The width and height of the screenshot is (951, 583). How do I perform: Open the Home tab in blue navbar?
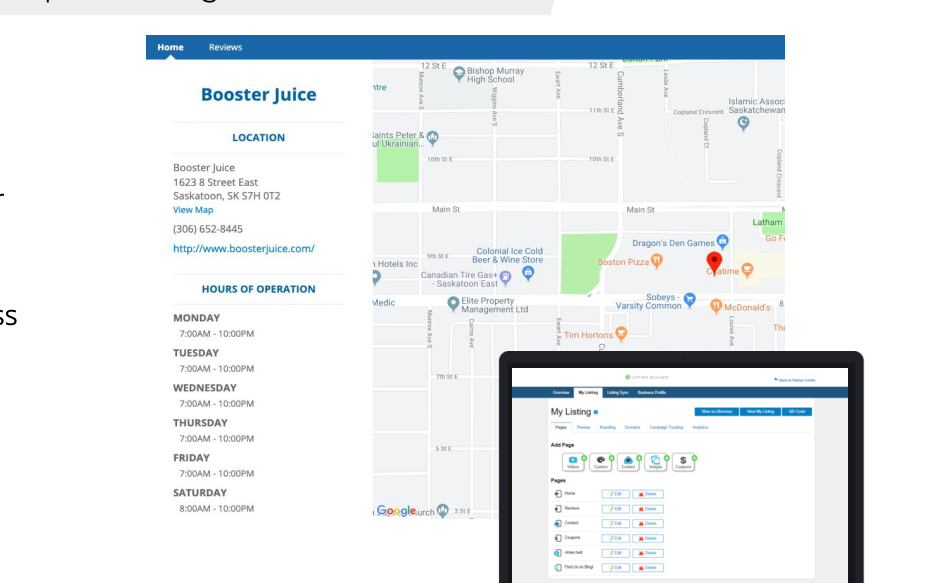pyautogui.click(x=170, y=47)
